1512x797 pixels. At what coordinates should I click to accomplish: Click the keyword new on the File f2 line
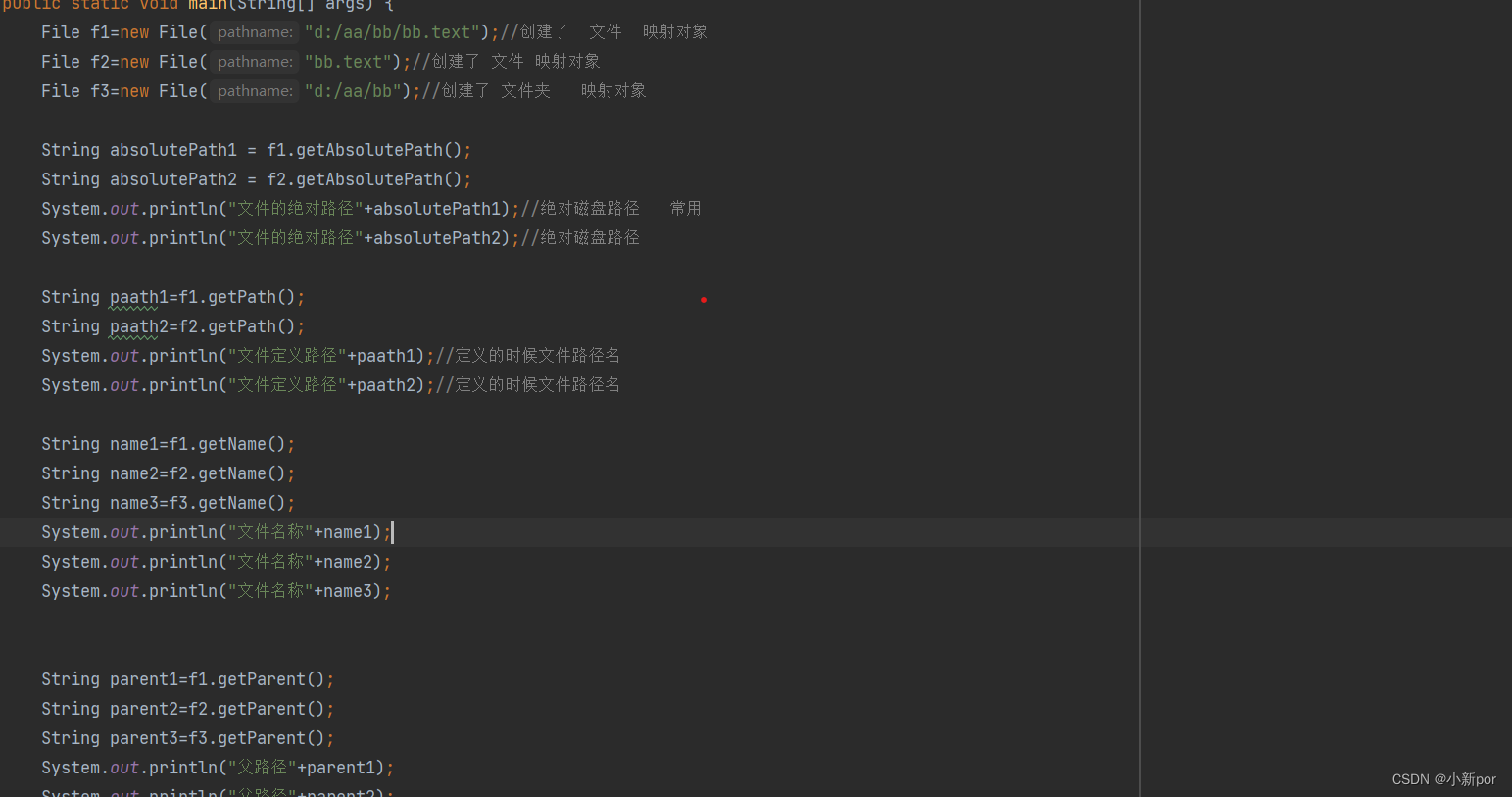[134, 61]
